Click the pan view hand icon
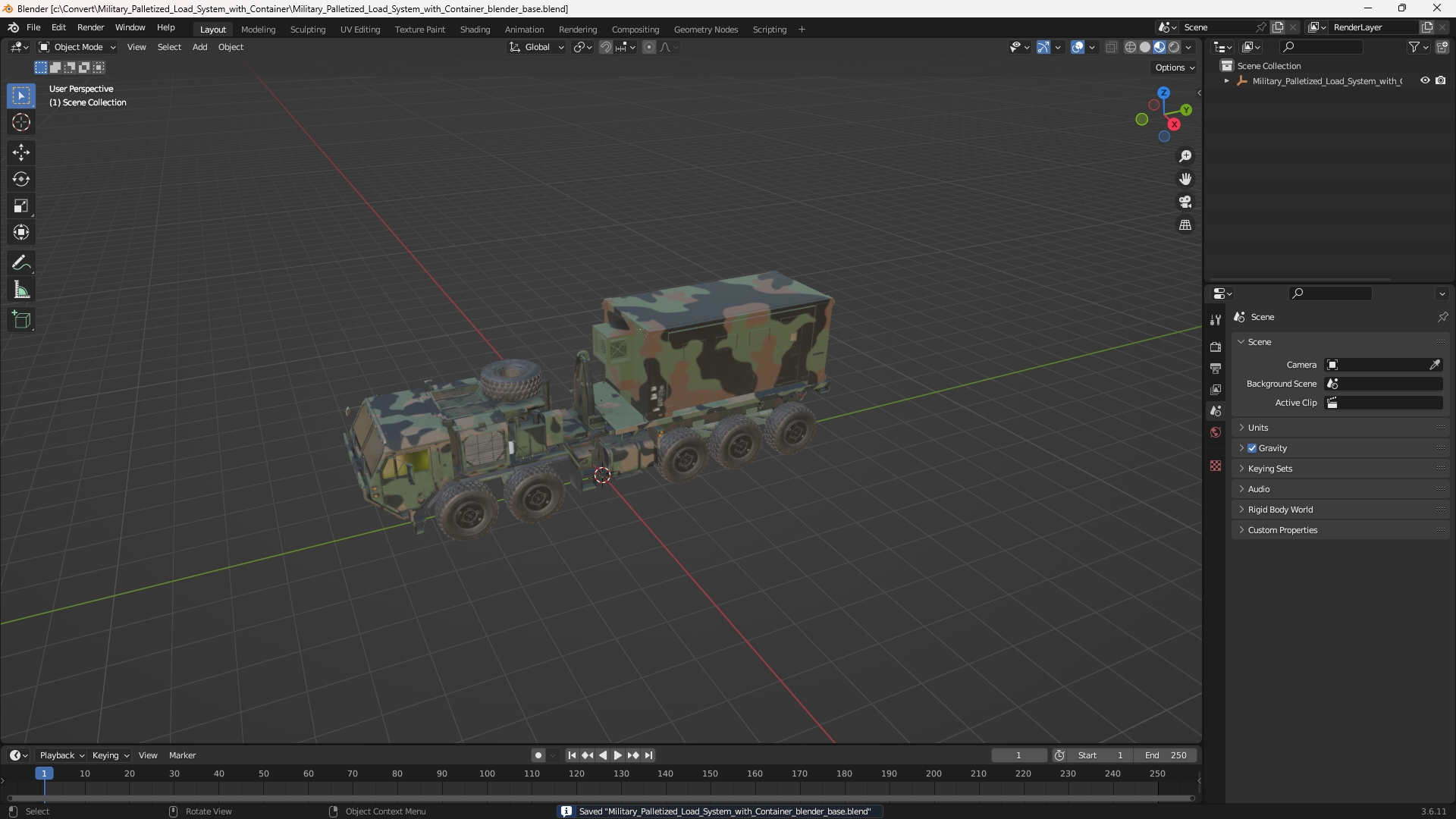 [1185, 179]
